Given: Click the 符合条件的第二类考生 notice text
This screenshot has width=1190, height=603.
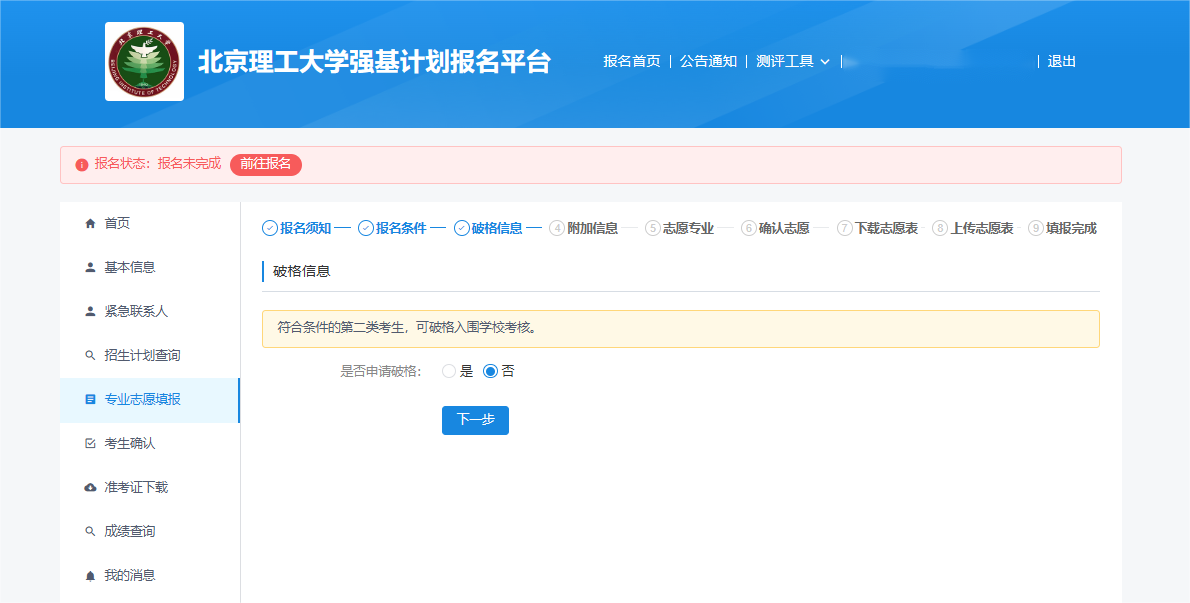Looking at the screenshot, I should 408,328.
